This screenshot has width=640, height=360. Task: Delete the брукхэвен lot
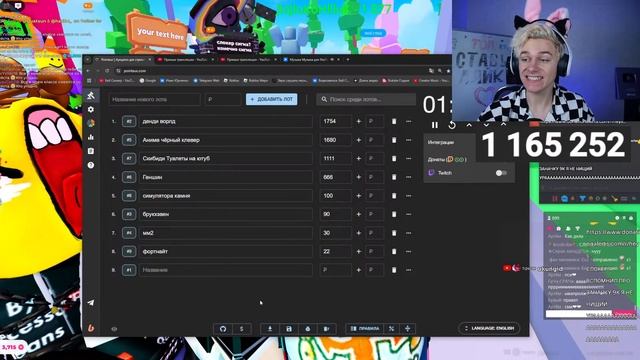tap(394, 214)
